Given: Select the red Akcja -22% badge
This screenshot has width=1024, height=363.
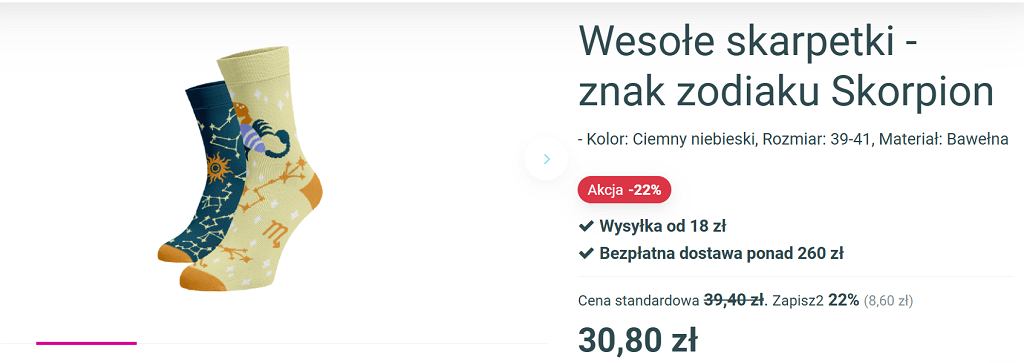Looking at the screenshot, I should tap(624, 191).
